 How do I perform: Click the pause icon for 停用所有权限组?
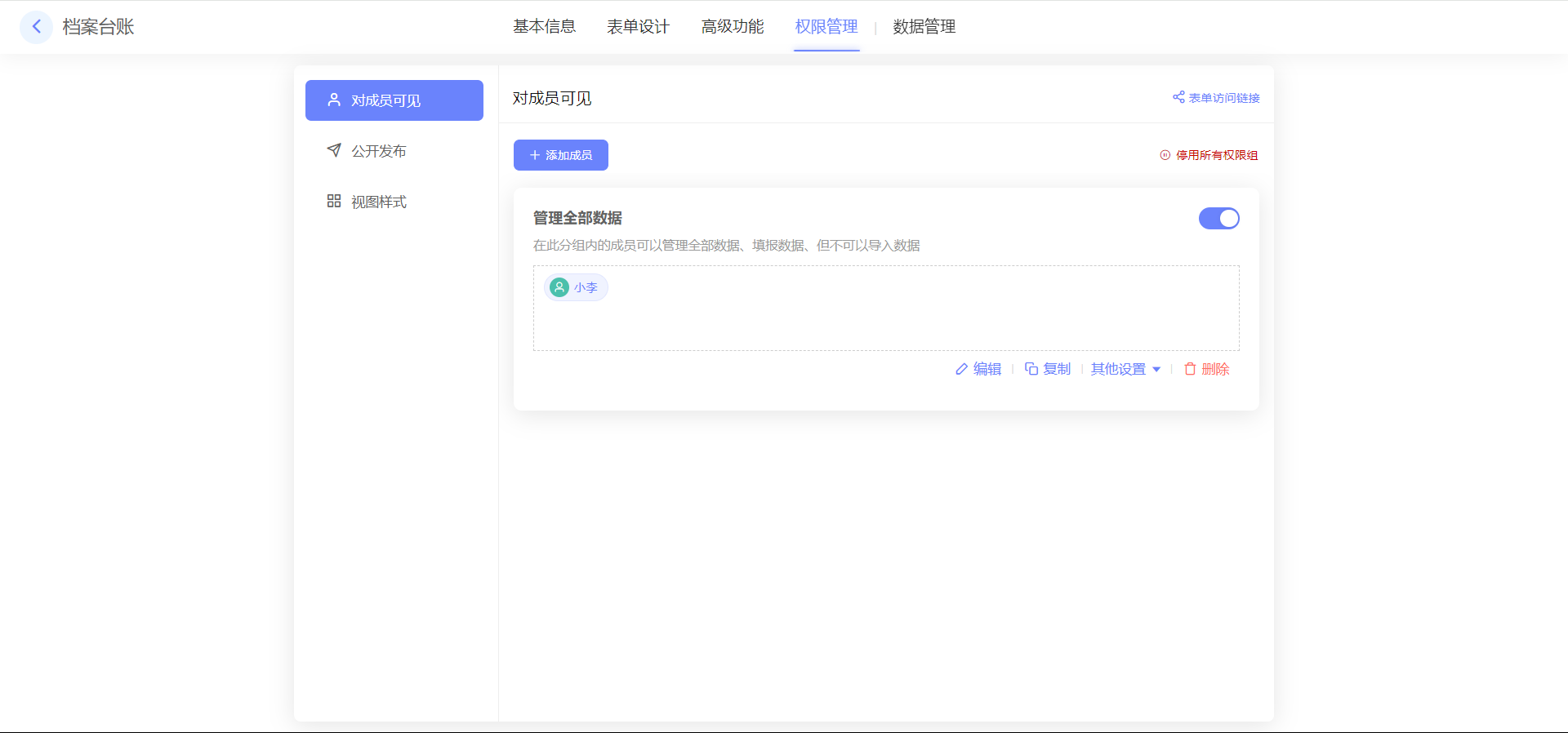pos(1165,155)
